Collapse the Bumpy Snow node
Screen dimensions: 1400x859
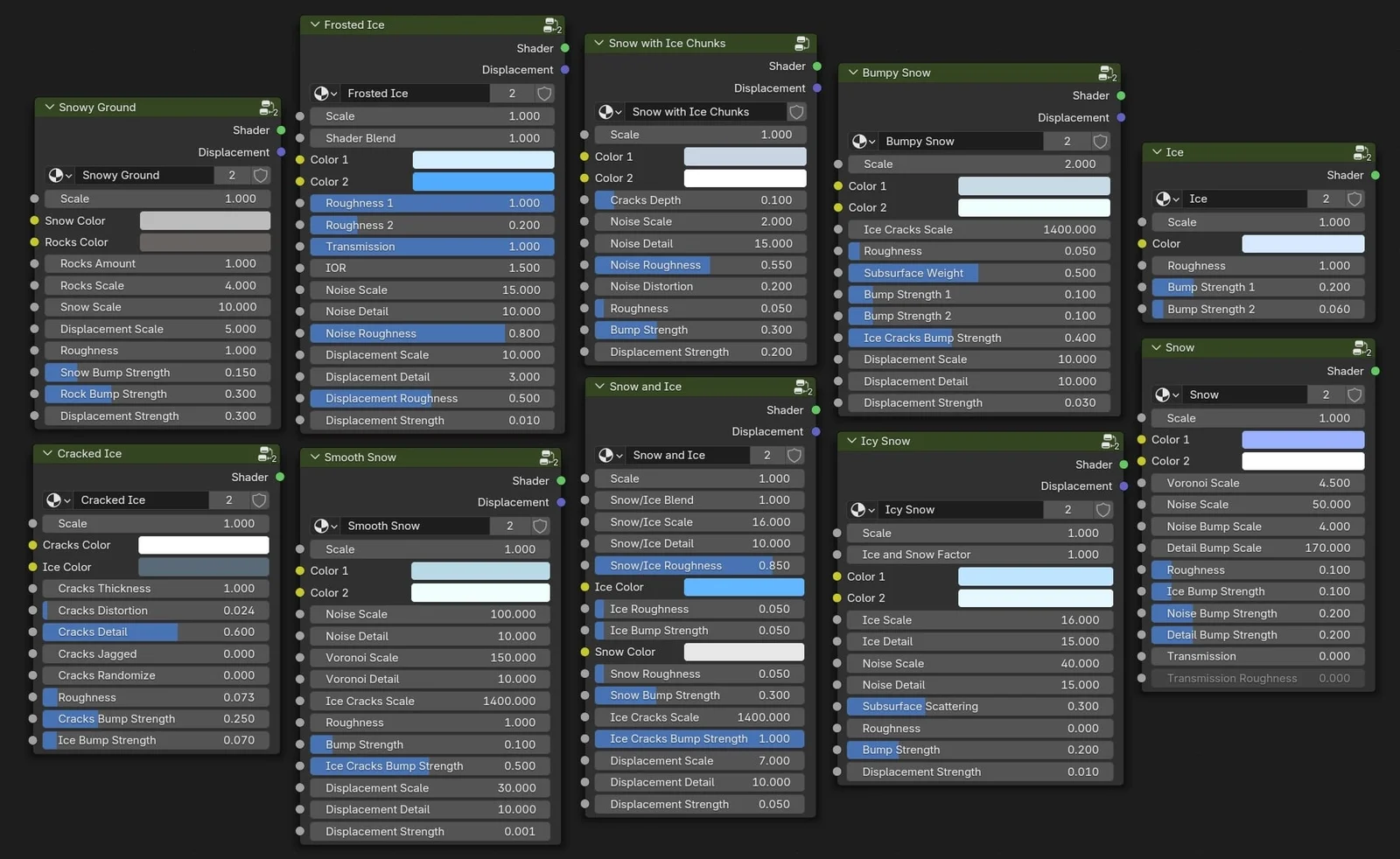pos(852,73)
